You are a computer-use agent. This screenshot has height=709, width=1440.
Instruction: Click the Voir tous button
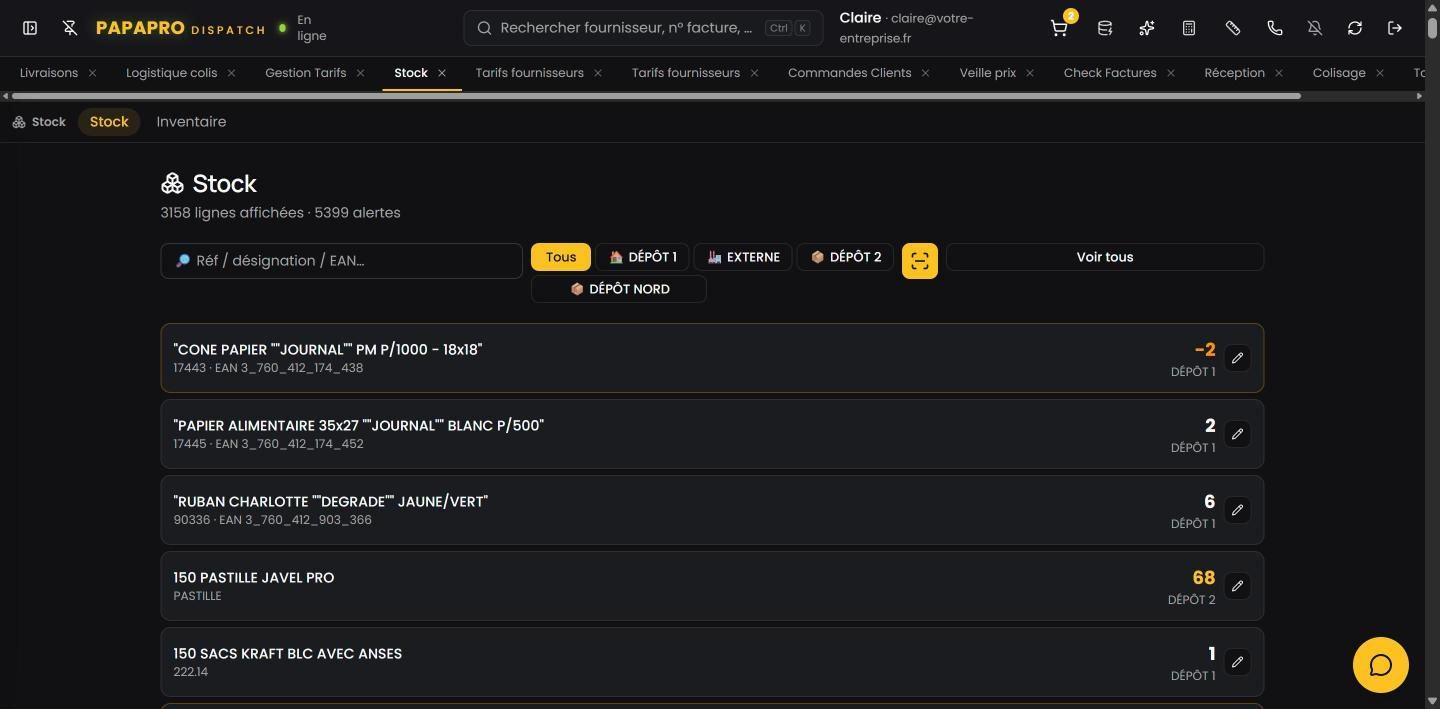click(x=1105, y=257)
